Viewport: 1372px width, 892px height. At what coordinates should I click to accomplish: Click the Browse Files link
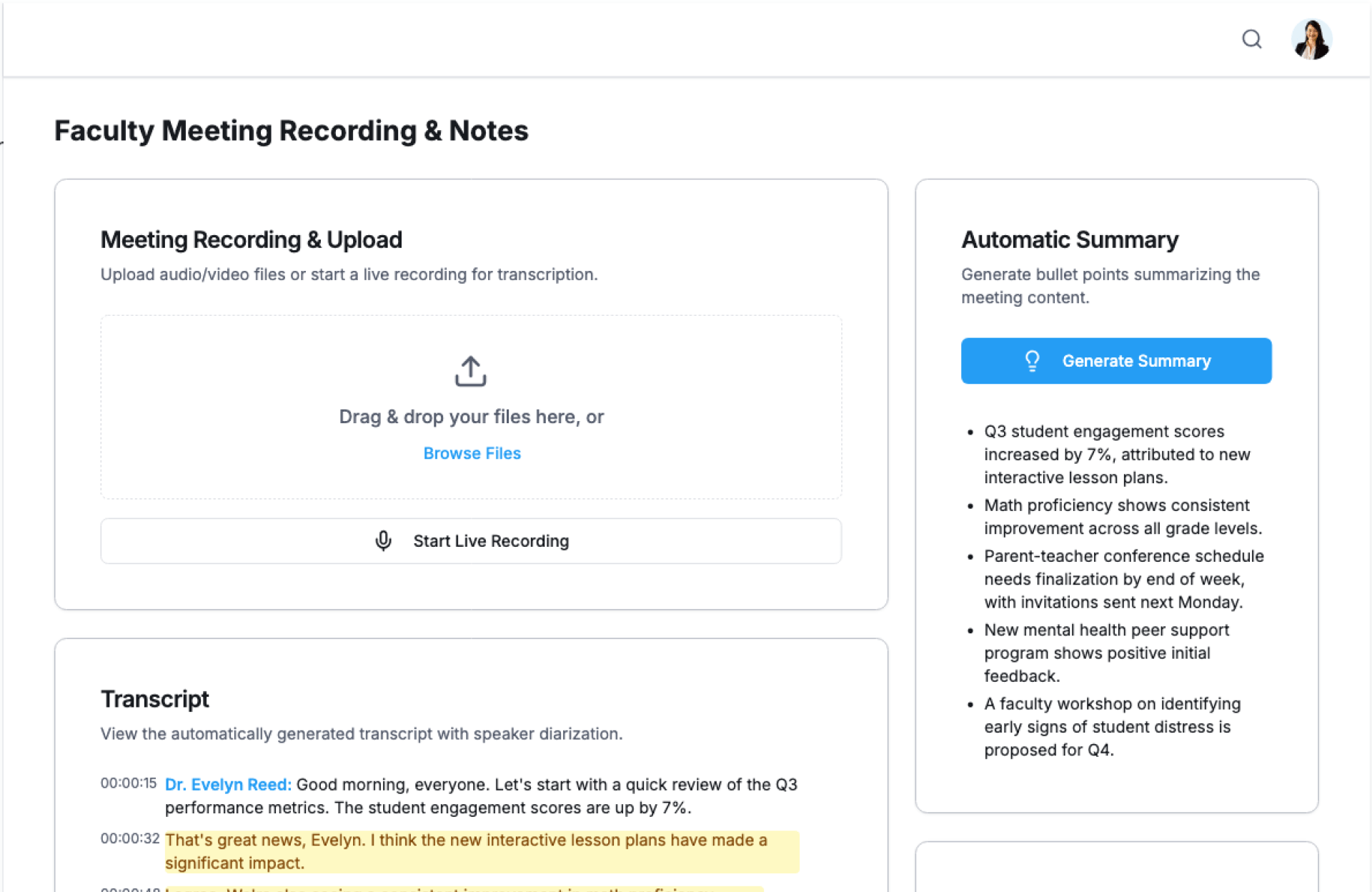tap(472, 453)
